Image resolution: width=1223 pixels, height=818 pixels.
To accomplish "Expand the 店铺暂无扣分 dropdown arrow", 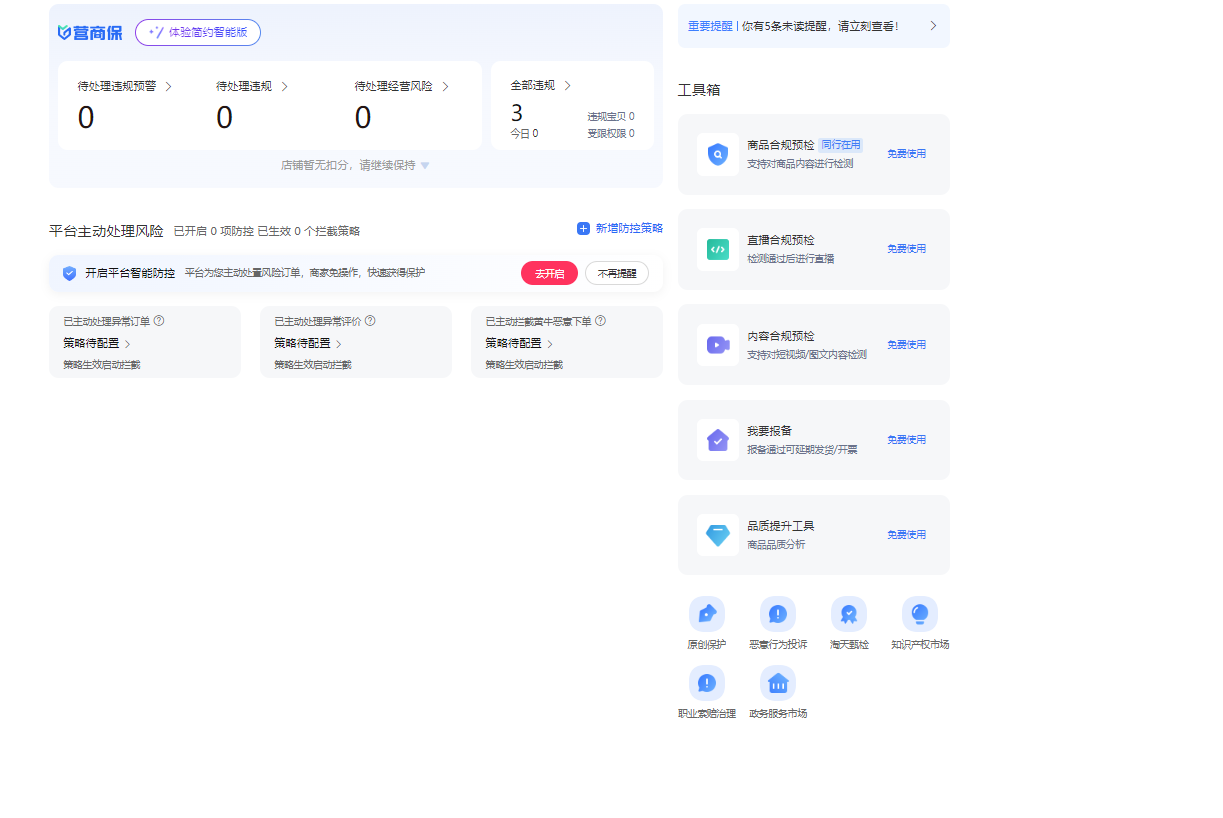I will click(x=425, y=166).
